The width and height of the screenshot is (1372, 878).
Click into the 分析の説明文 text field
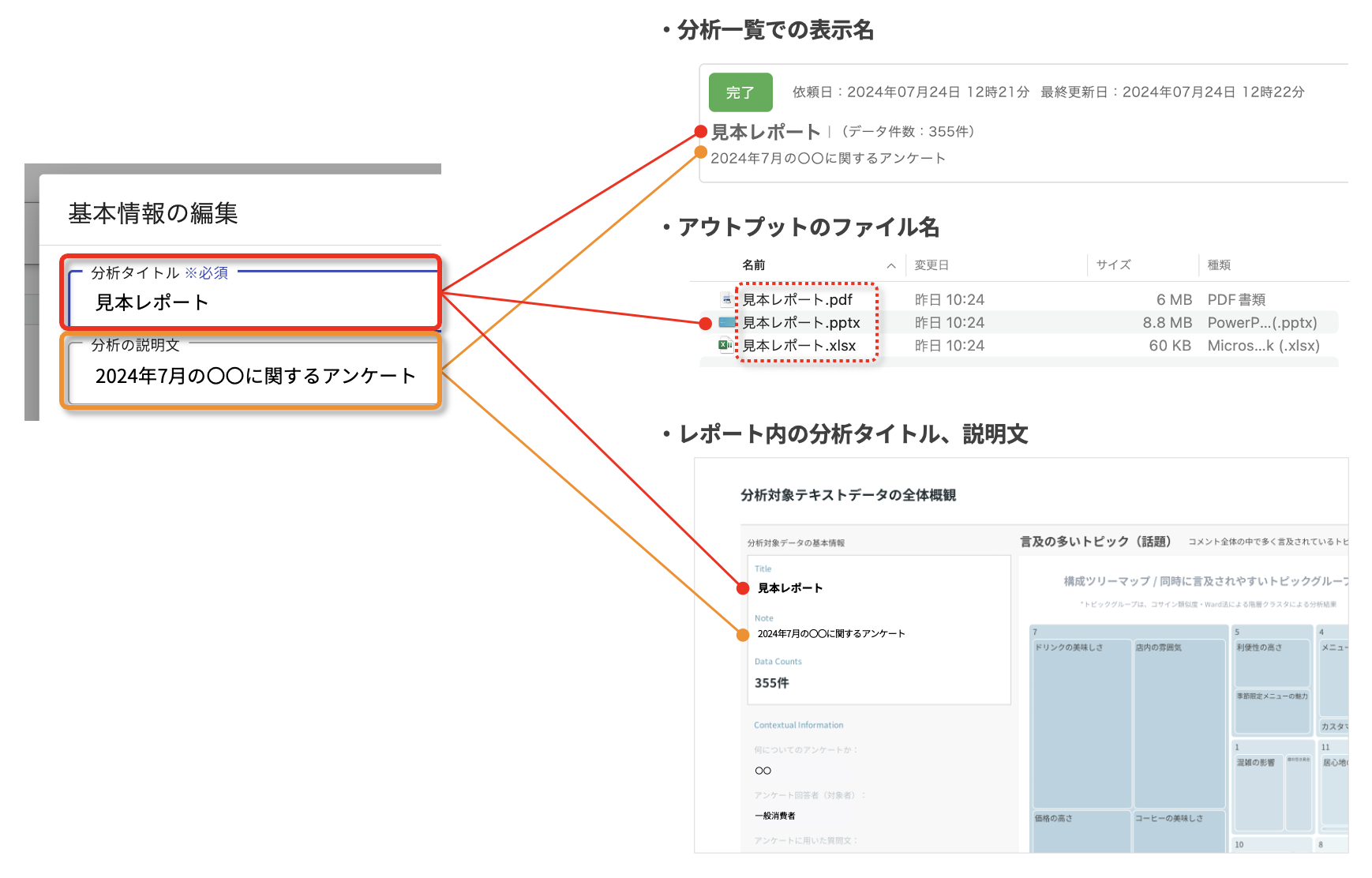pos(253,376)
